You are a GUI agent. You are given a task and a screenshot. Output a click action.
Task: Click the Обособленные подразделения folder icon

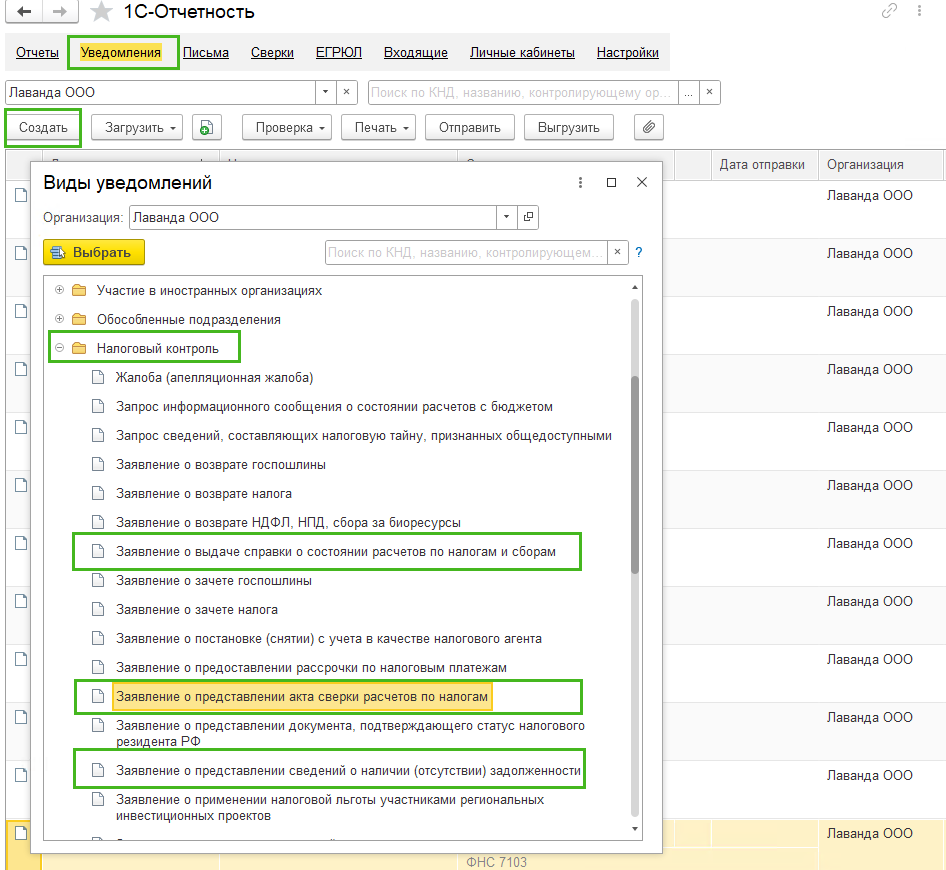tap(79, 319)
